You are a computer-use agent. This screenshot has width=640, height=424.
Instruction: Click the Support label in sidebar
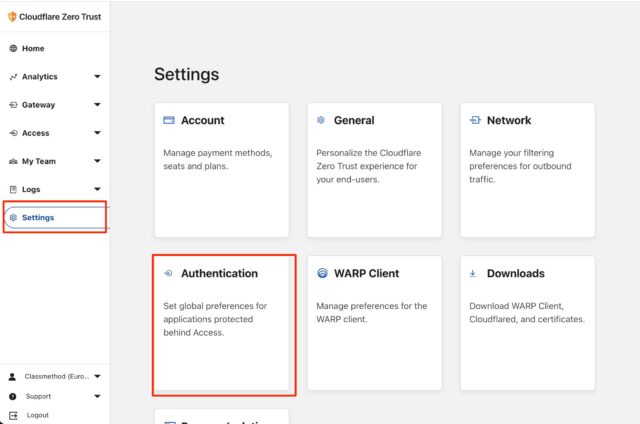(x=38, y=396)
